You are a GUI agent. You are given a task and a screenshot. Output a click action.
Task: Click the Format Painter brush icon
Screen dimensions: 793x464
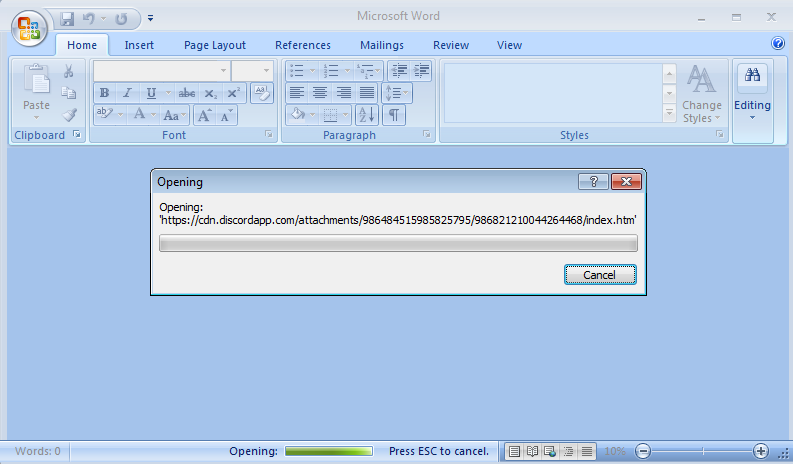coord(69,115)
